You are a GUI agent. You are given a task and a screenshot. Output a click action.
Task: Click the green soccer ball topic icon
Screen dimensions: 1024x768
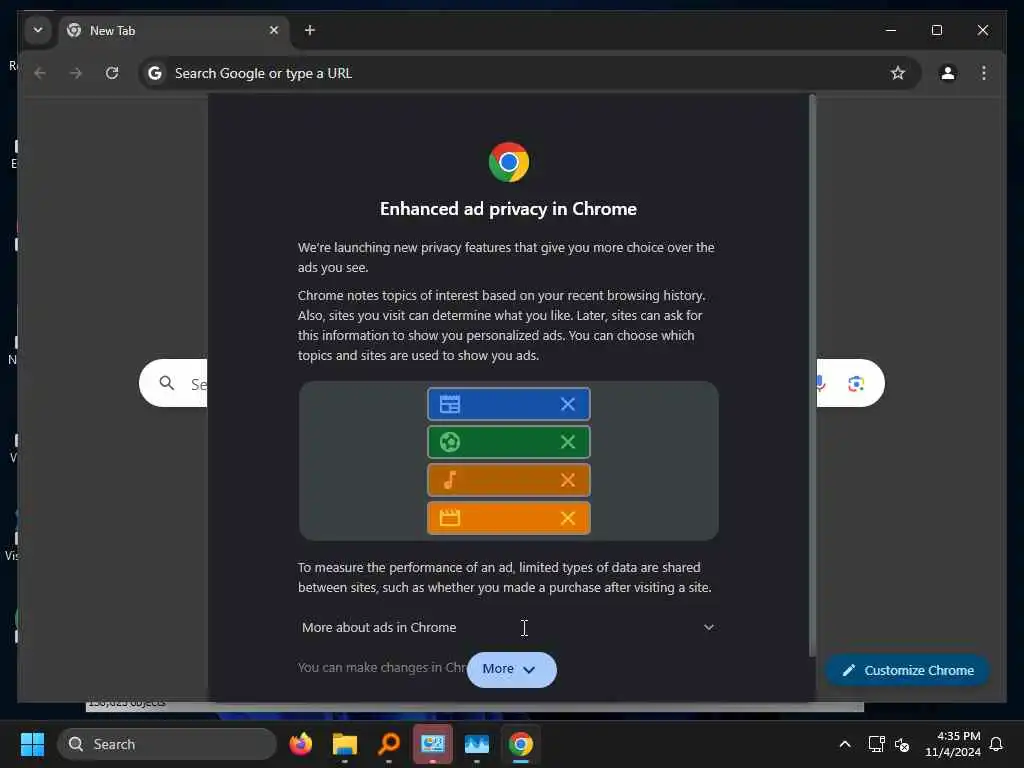pyautogui.click(x=449, y=442)
